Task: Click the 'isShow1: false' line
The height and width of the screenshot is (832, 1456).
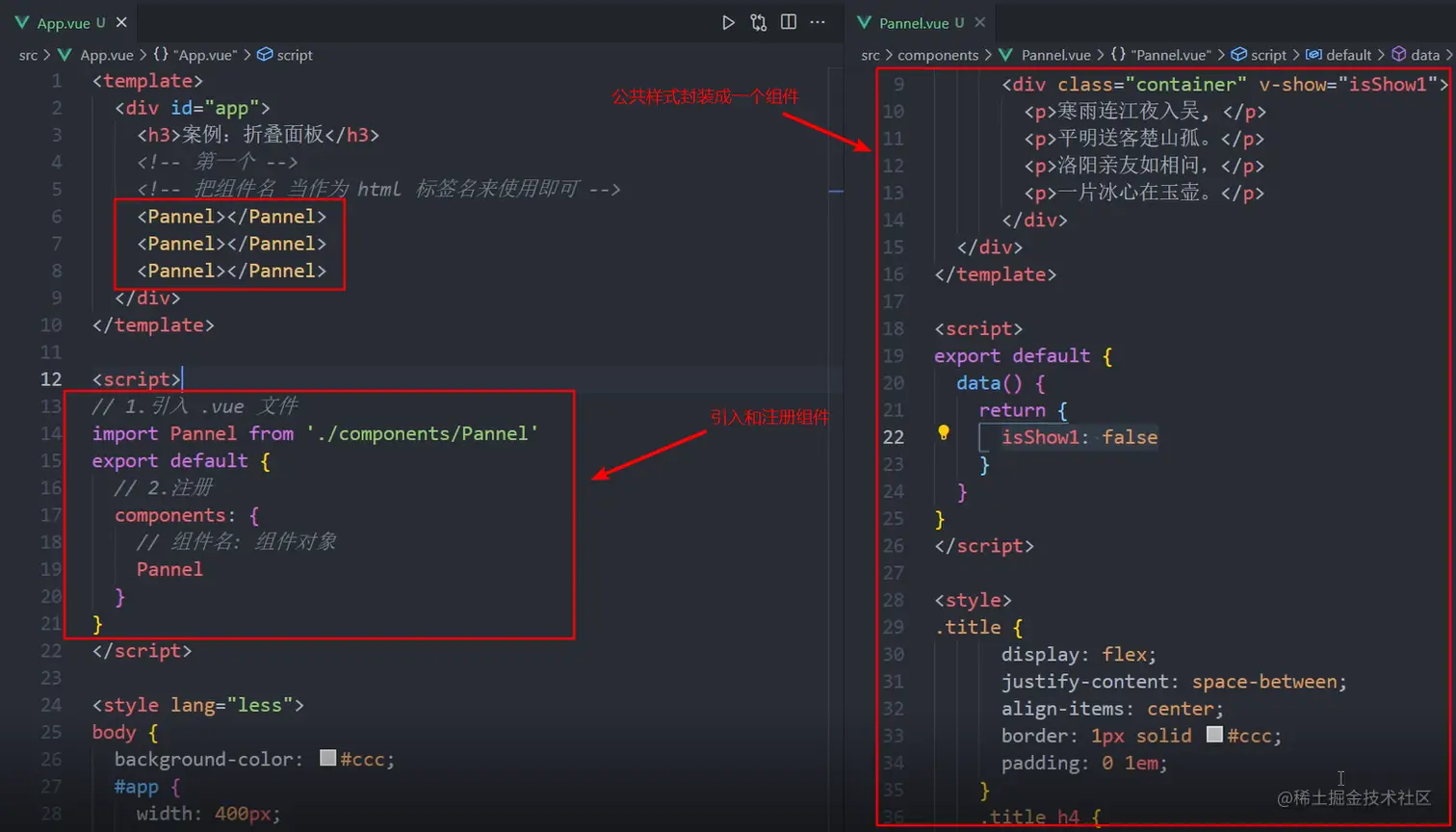Action: coord(1079,437)
